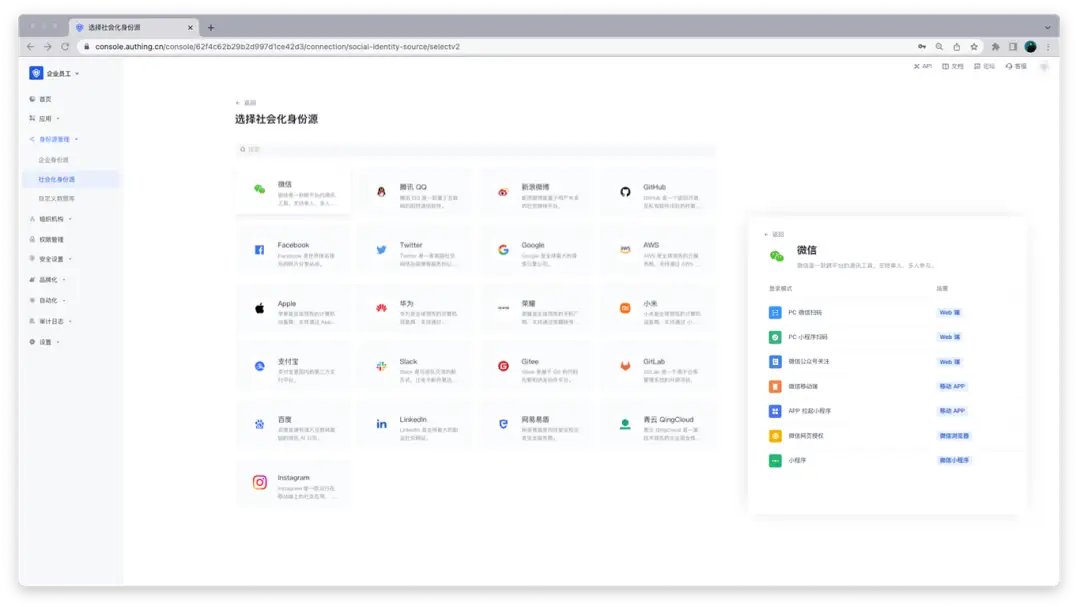This screenshot has width=1080, height=607.
Task: Click the 微信公众号关注 row icon
Action: click(x=775, y=362)
